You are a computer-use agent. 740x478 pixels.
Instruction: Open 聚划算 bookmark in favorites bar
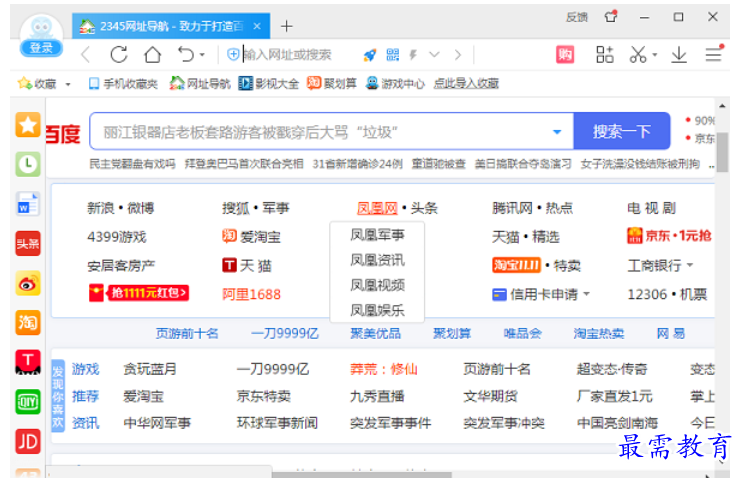click(x=332, y=83)
